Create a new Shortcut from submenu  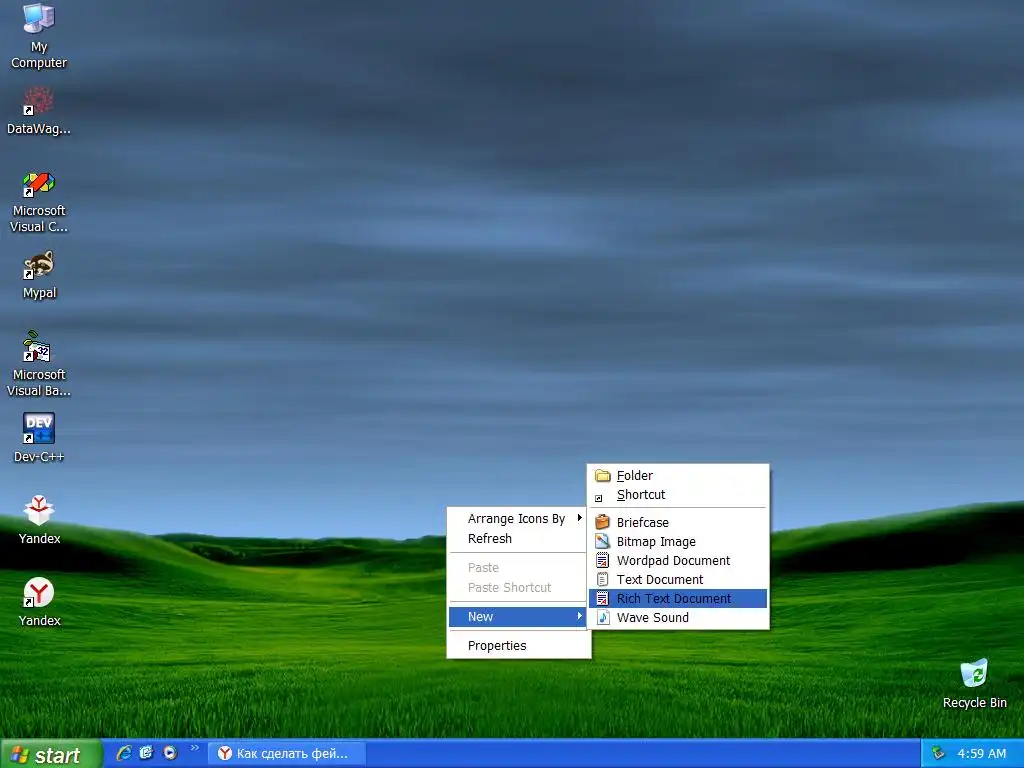pyautogui.click(x=678, y=495)
